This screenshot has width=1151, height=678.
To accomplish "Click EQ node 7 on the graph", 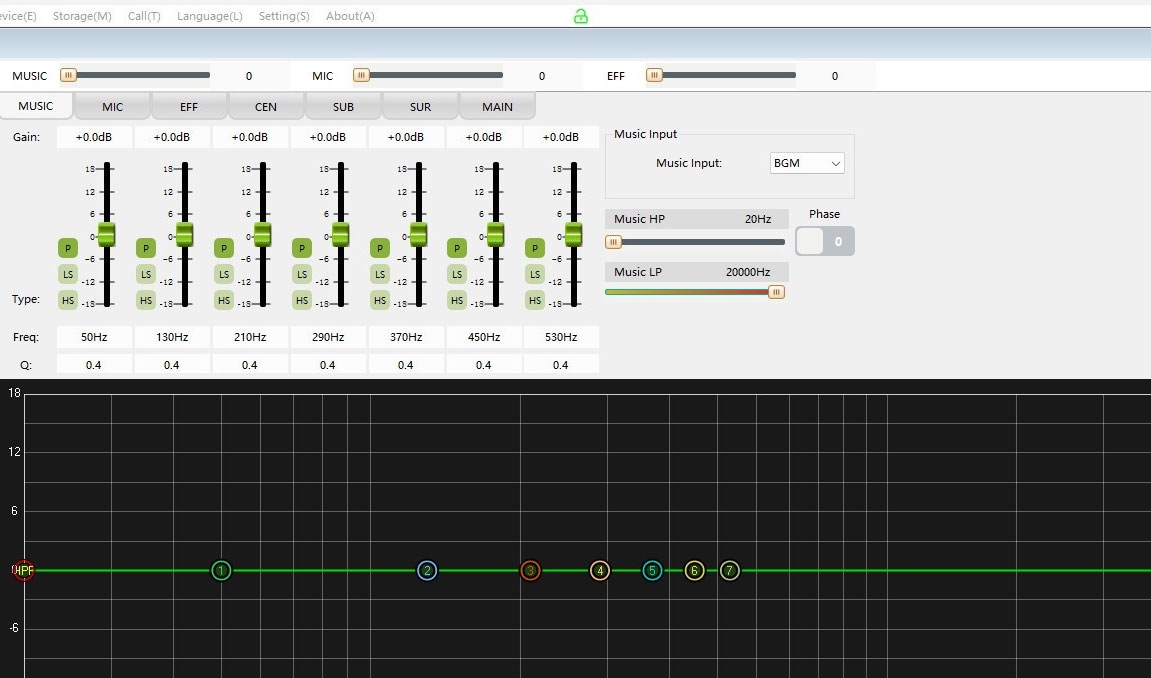I will tap(730, 571).
